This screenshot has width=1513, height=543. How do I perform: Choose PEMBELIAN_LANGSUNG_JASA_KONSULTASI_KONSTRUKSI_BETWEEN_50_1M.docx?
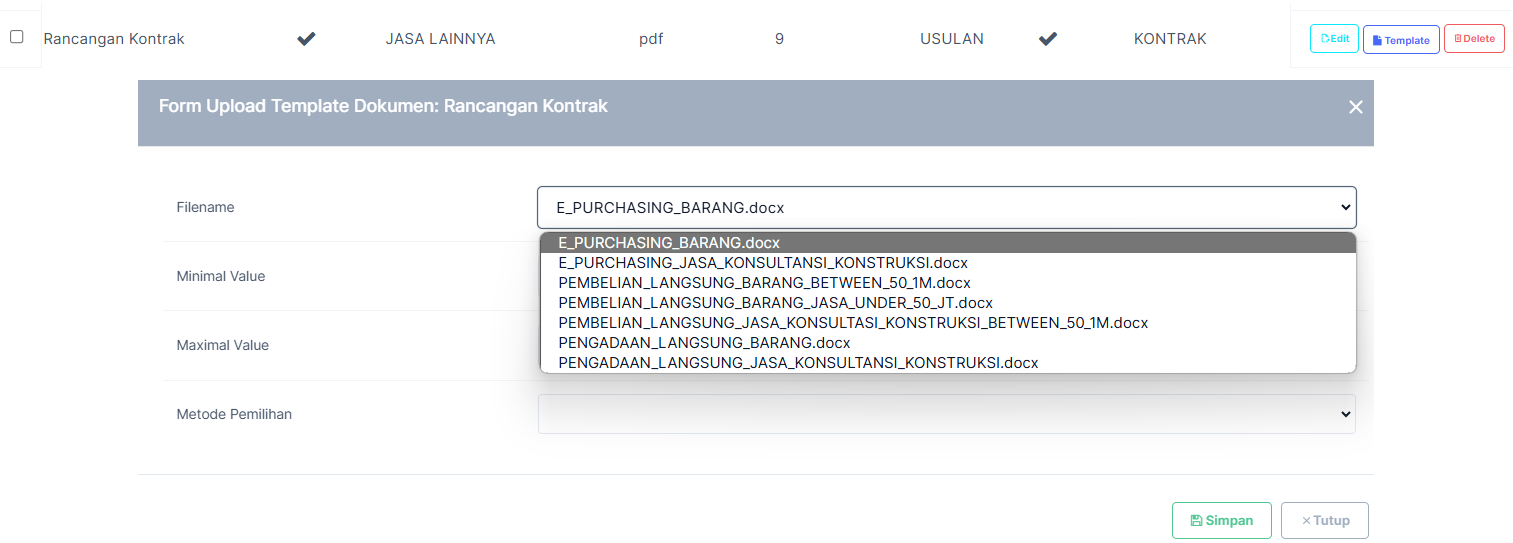click(x=853, y=323)
